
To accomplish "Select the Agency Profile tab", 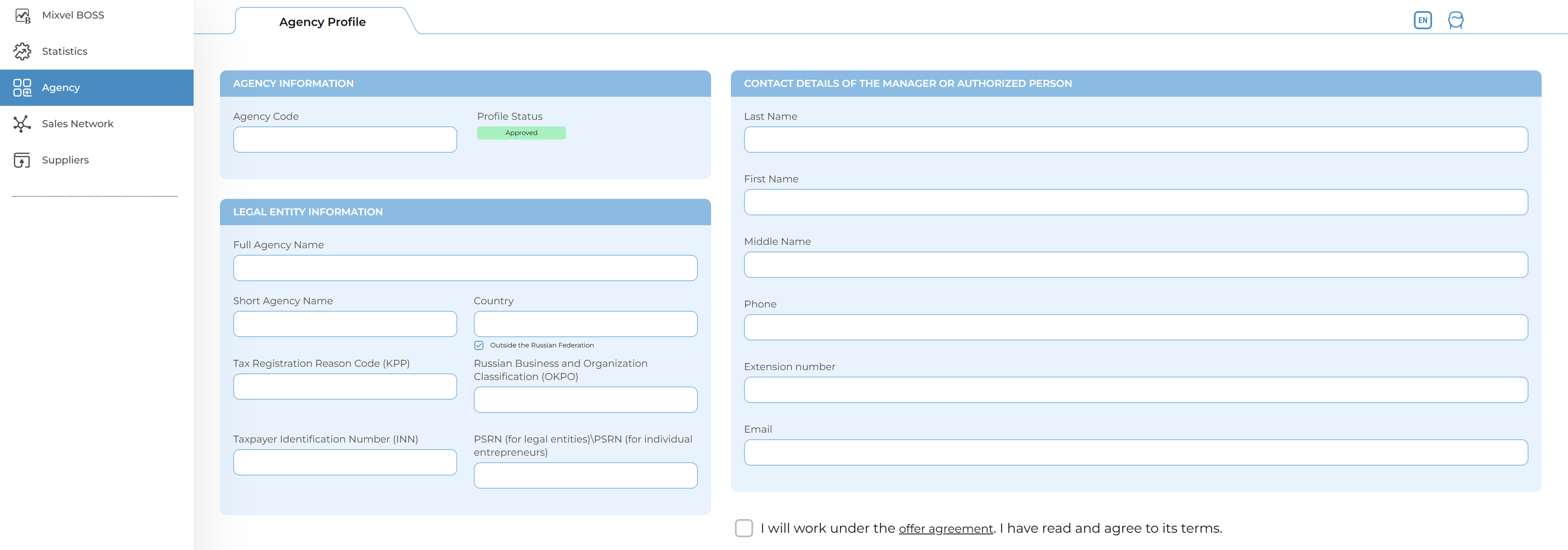I will pyautogui.click(x=322, y=22).
